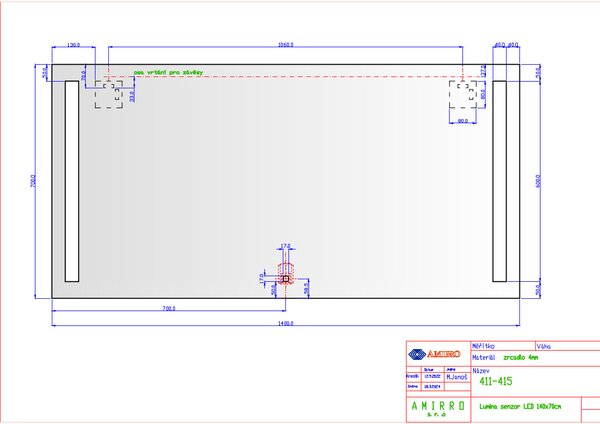This screenshot has width=600, height=424.
Task: Click the 1060.0 hanger spacing dimension at the top
Action: [285, 45]
